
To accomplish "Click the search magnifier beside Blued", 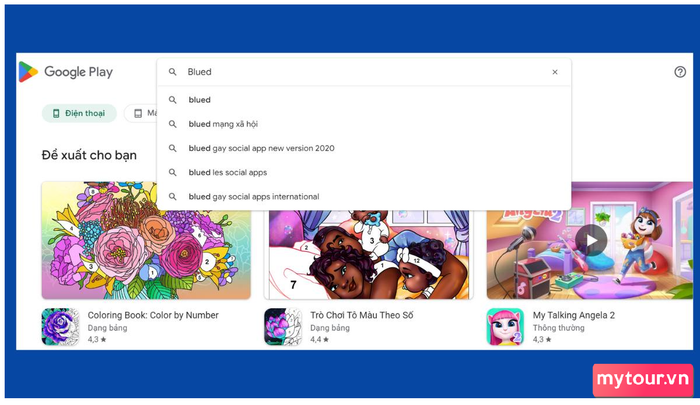I will click(172, 72).
